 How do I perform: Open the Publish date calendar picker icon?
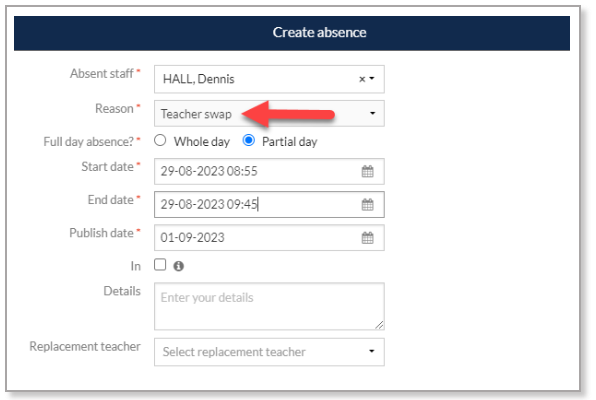tap(367, 238)
